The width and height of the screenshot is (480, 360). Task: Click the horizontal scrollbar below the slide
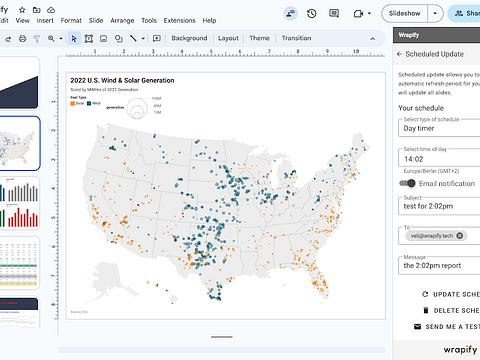point(222,350)
